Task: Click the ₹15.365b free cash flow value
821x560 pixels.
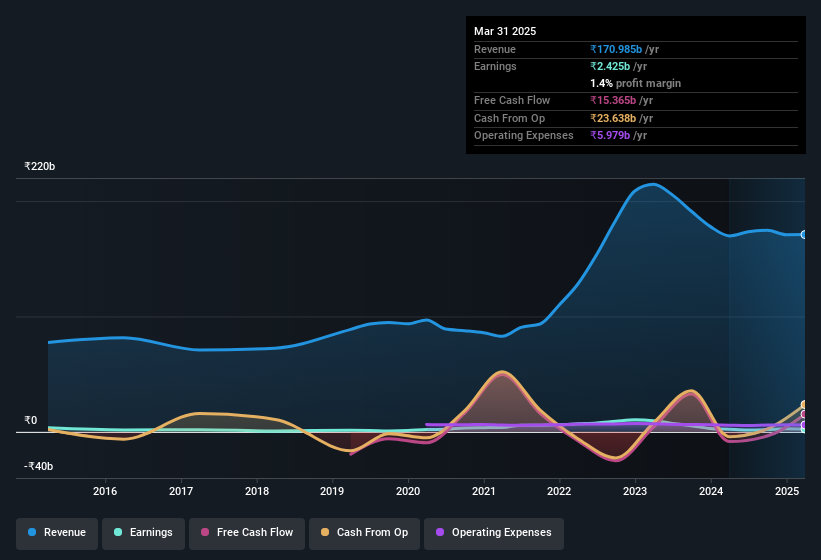Action: tap(613, 100)
